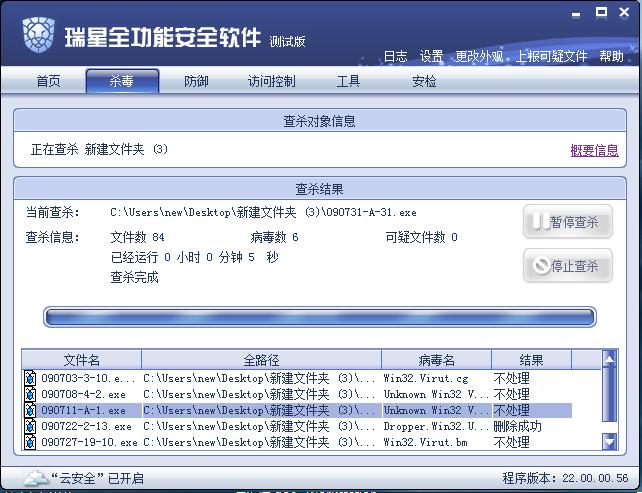Viewport: 642px width, 493px height.
Task: Click the scan progress bar
Action: tap(320, 317)
